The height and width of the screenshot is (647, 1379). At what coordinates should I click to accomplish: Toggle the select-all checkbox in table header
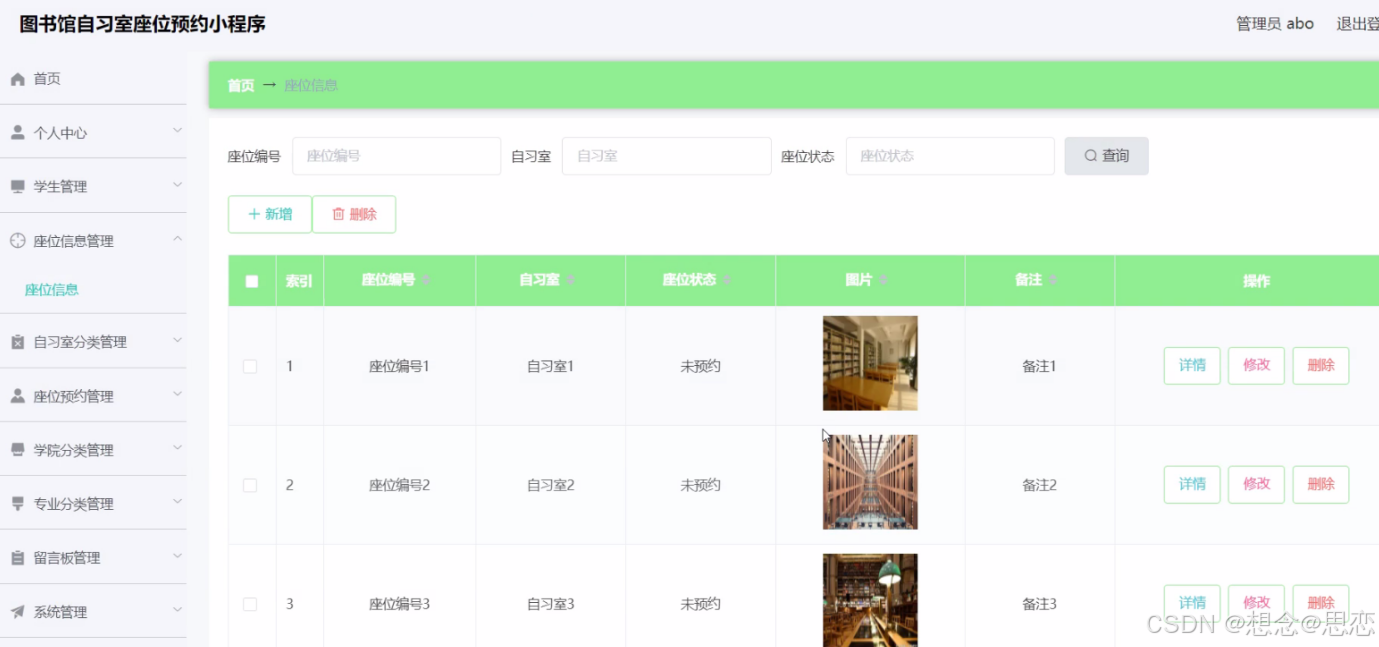[252, 281]
